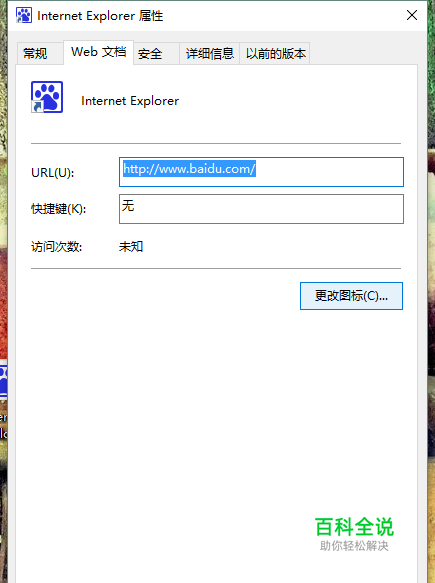
Task: Click the Internet Explorer name beside the icon
Action: 130,101
